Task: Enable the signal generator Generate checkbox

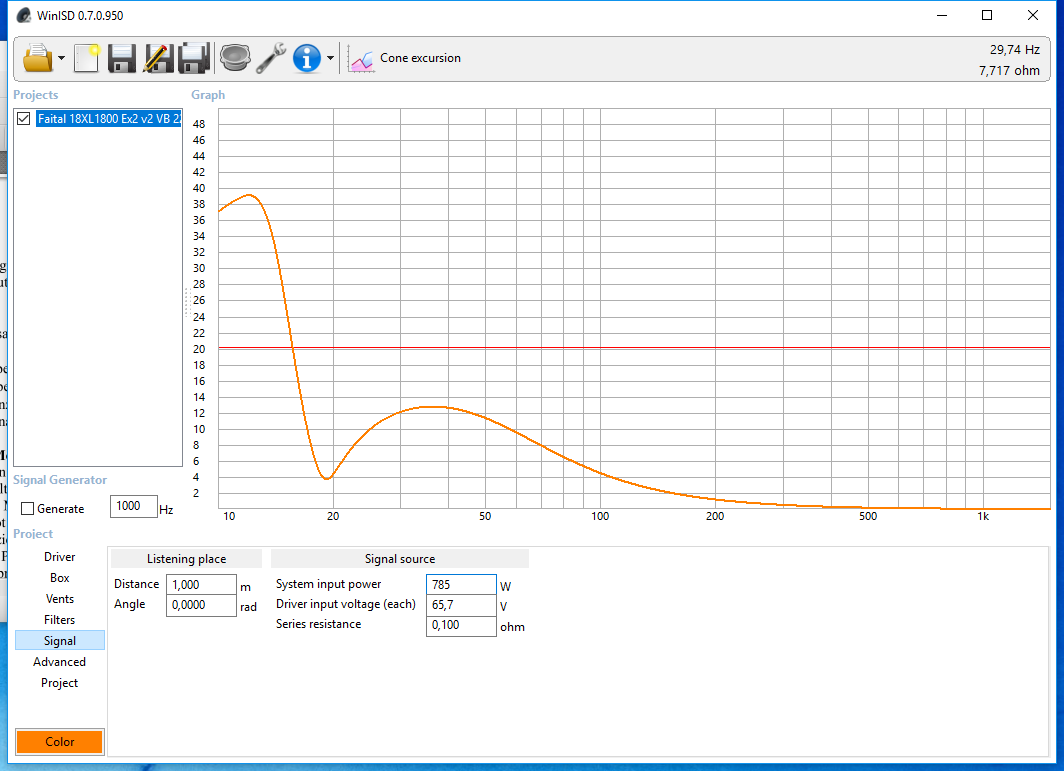Action: click(x=28, y=509)
